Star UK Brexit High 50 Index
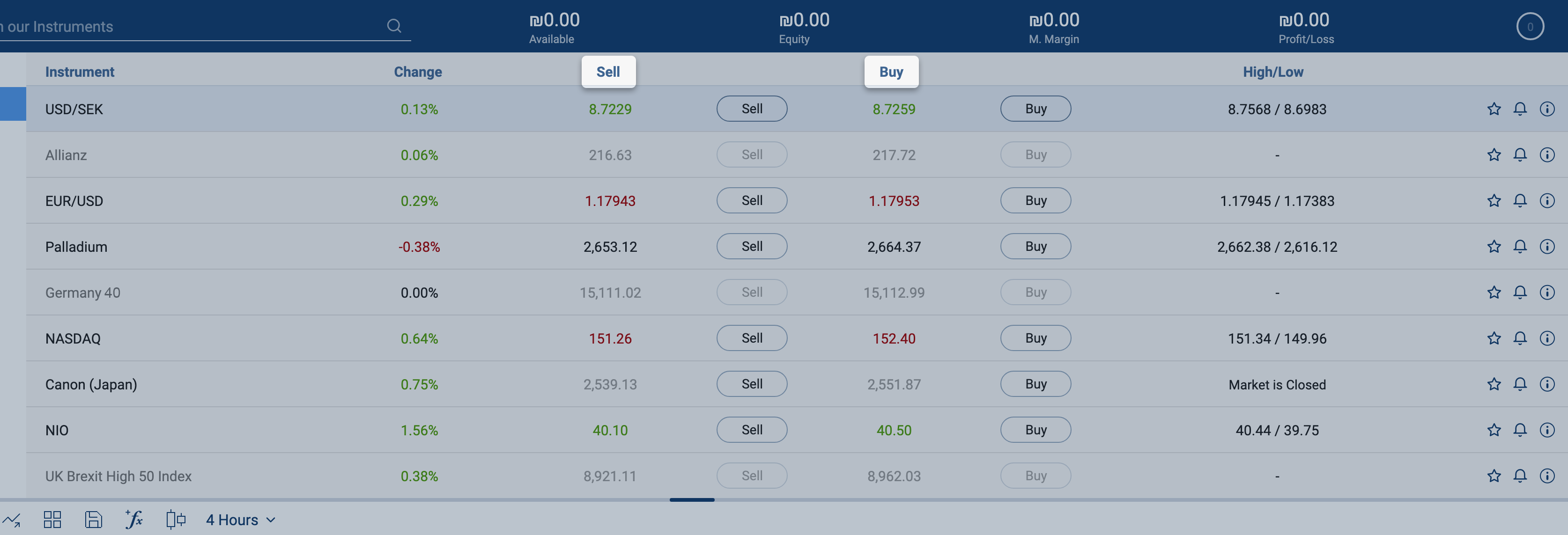Screen dimensions: 1568x535 [1494, 476]
